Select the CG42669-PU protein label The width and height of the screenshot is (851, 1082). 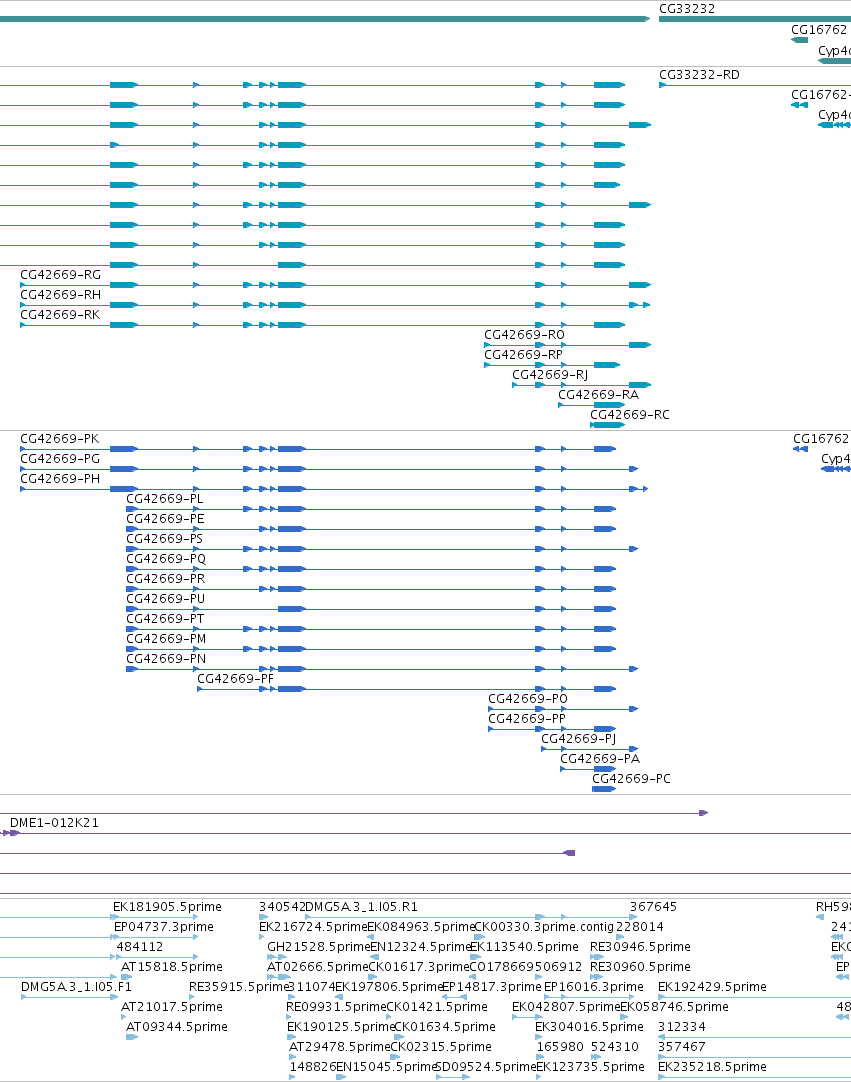[x=166, y=599]
